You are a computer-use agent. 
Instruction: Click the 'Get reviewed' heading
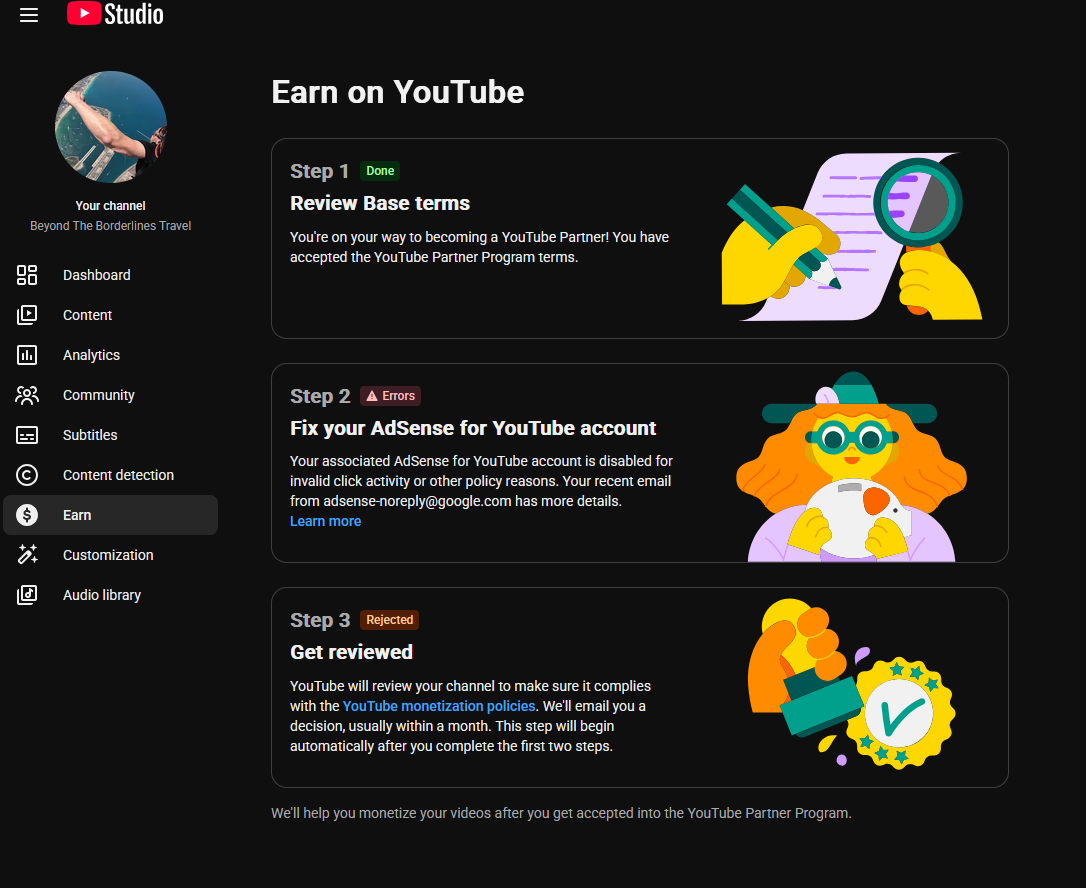pos(351,652)
